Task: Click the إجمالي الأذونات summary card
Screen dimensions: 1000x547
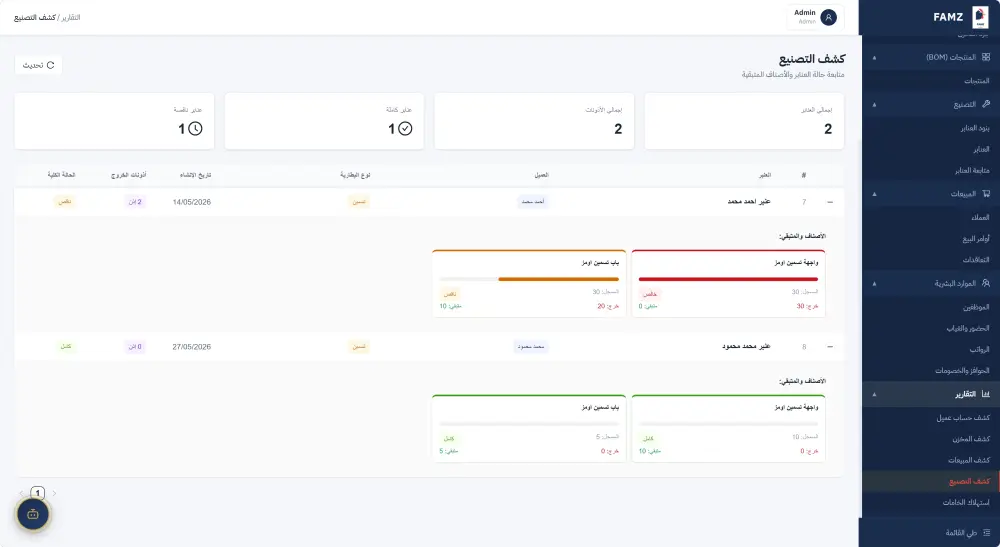Action: coord(534,121)
